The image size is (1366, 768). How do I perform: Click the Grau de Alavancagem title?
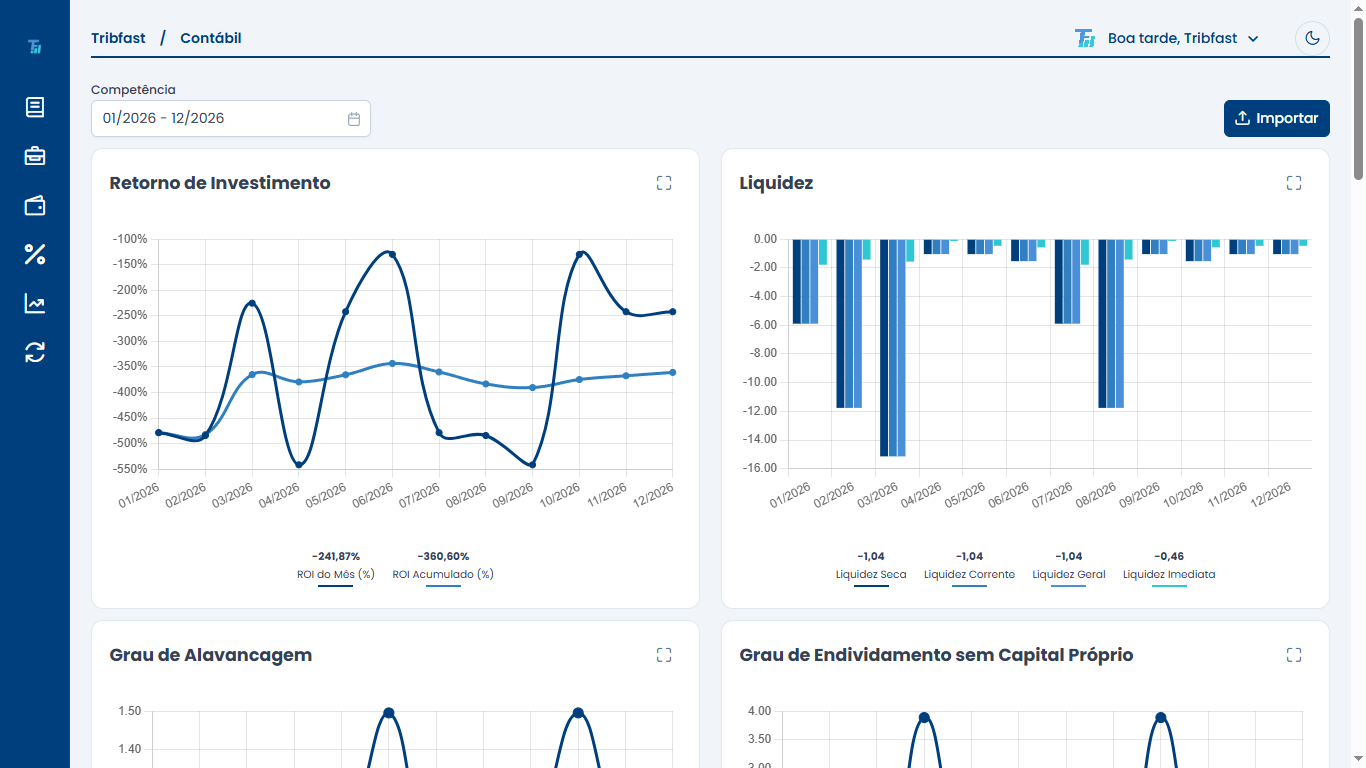coord(211,655)
